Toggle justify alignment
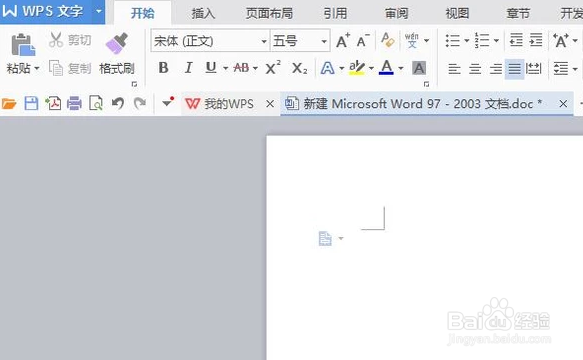 515,69
